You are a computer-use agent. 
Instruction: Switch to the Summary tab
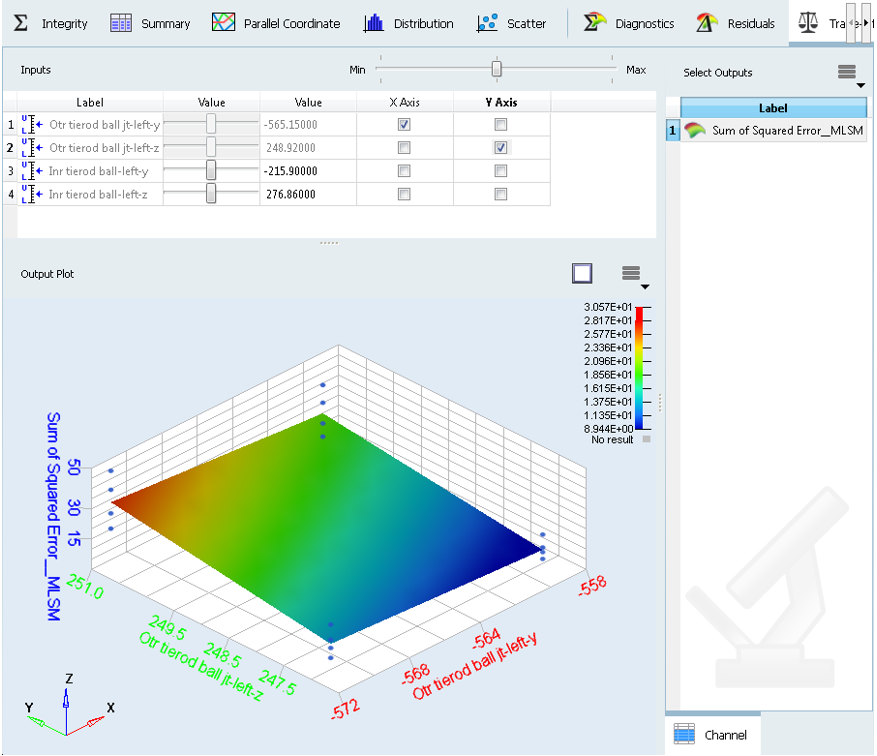tap(150, 23)
